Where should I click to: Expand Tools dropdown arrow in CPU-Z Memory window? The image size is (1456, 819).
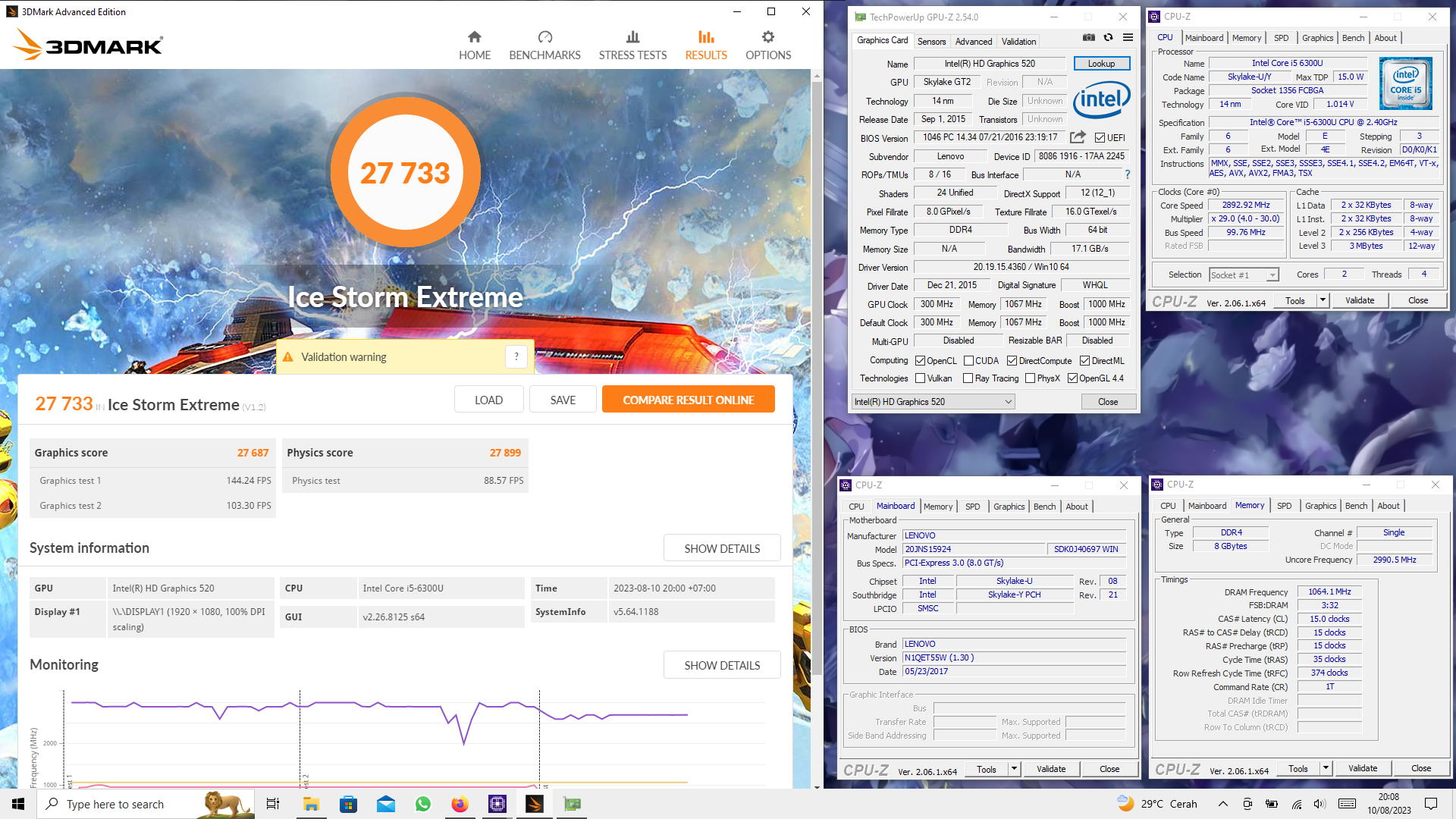pyautogui.click(x=1326, y=768)
